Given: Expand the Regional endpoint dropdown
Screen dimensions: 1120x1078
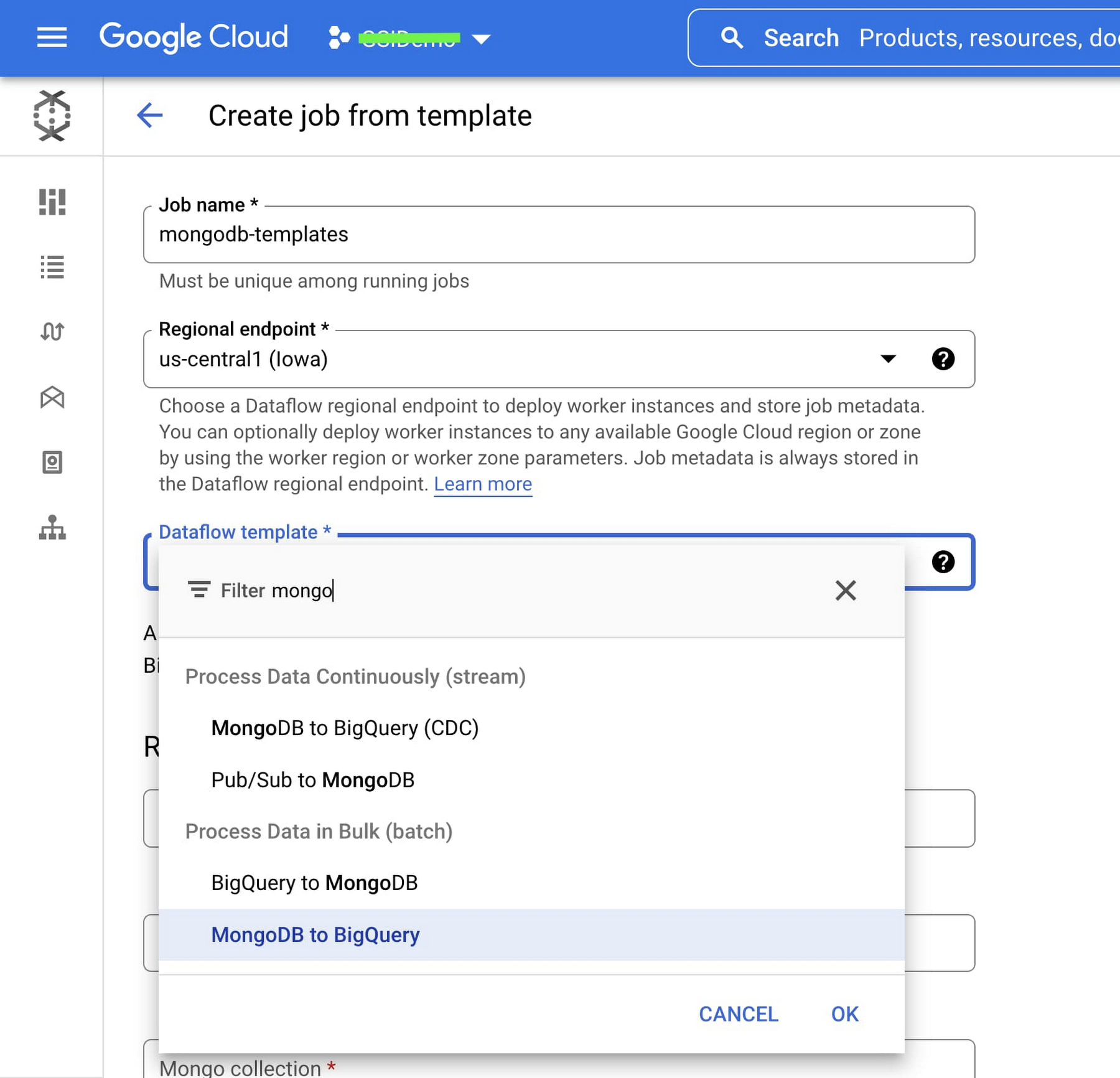Looking at the screenshot, I should [x=888, y=359].
